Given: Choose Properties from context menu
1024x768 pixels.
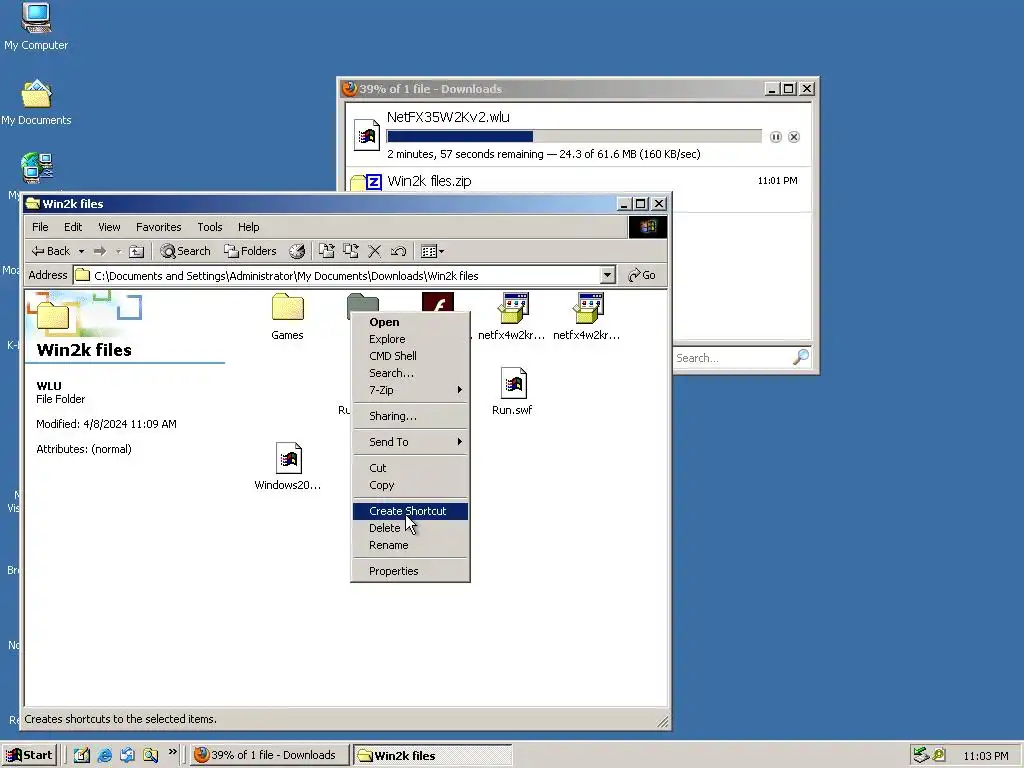Looking at the screenshot, I should point(410,571).
